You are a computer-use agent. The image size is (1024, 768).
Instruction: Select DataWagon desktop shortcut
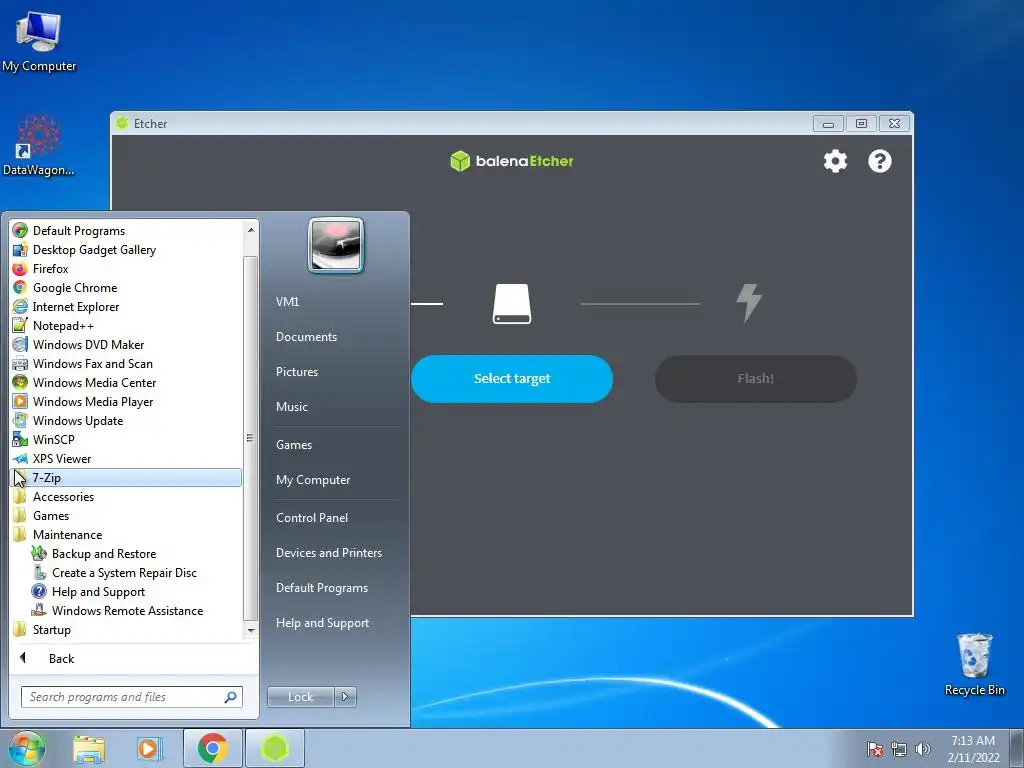(39, 146)
